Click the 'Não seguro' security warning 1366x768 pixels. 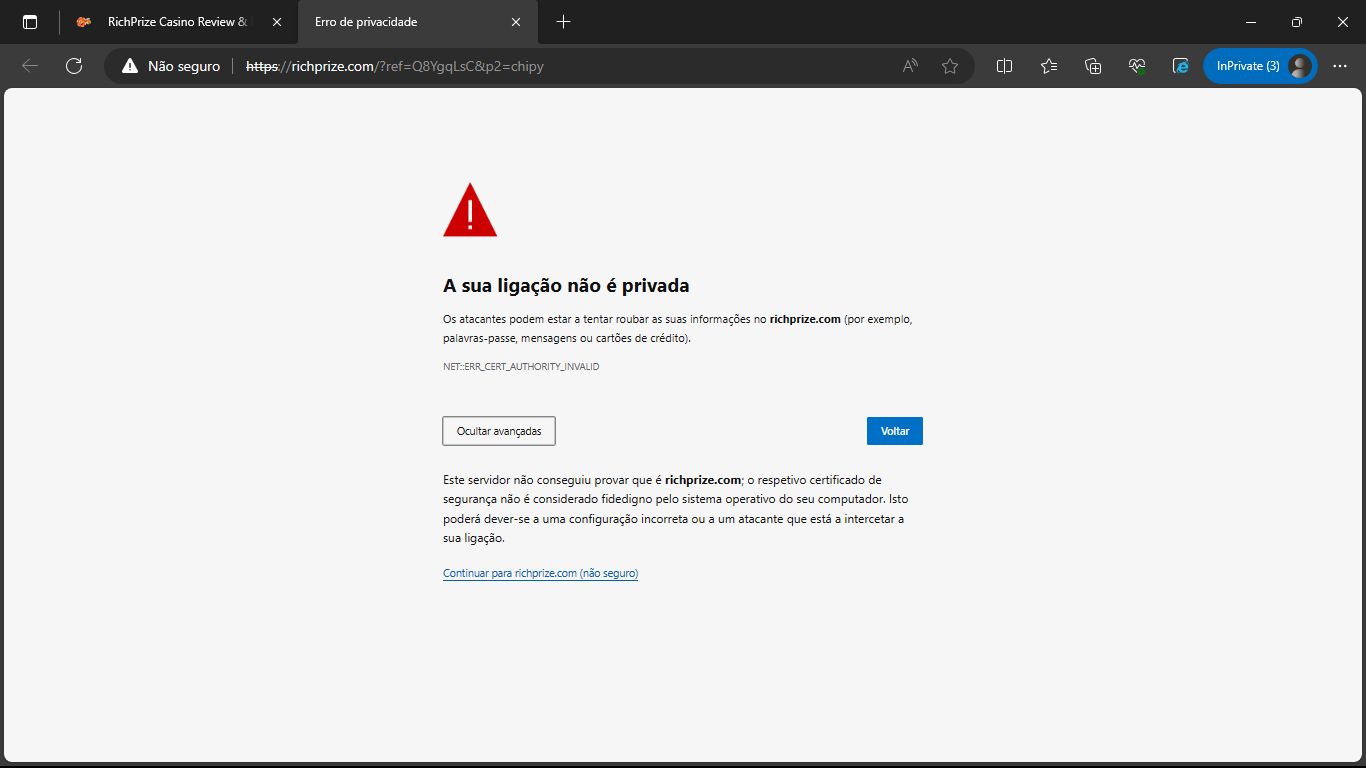[171, 66]
